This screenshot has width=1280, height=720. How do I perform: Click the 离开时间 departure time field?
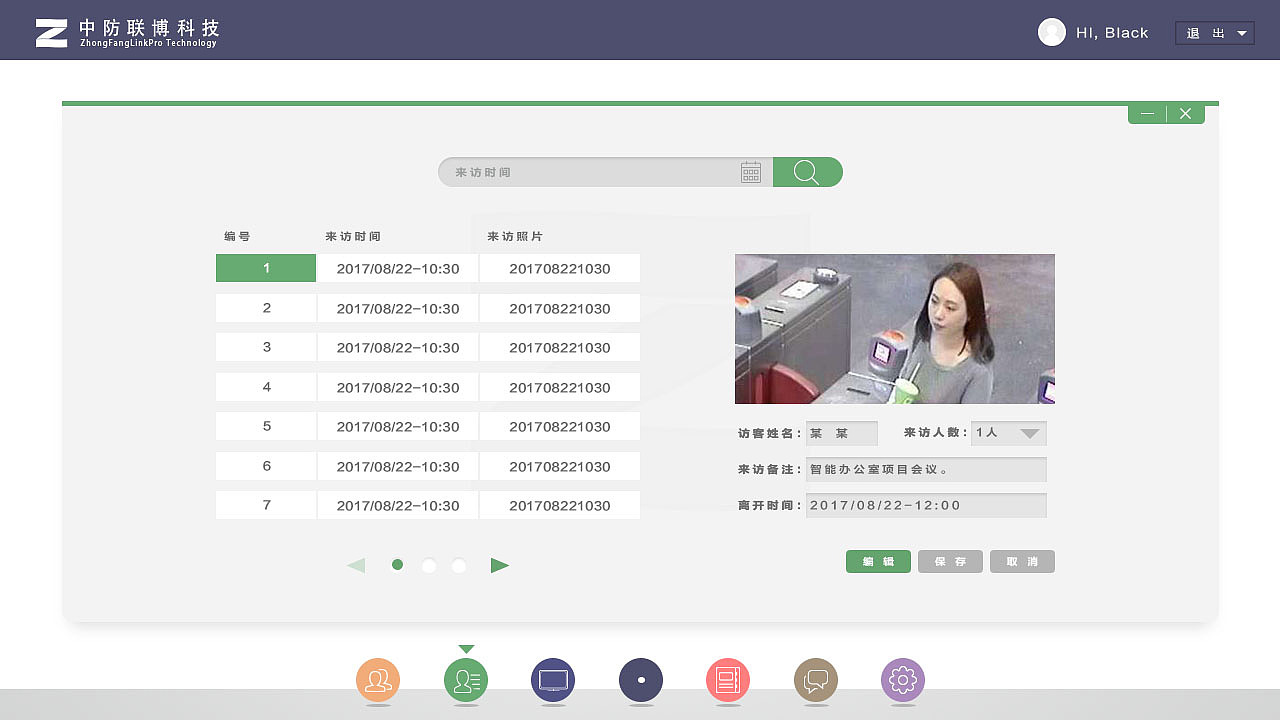926,505
